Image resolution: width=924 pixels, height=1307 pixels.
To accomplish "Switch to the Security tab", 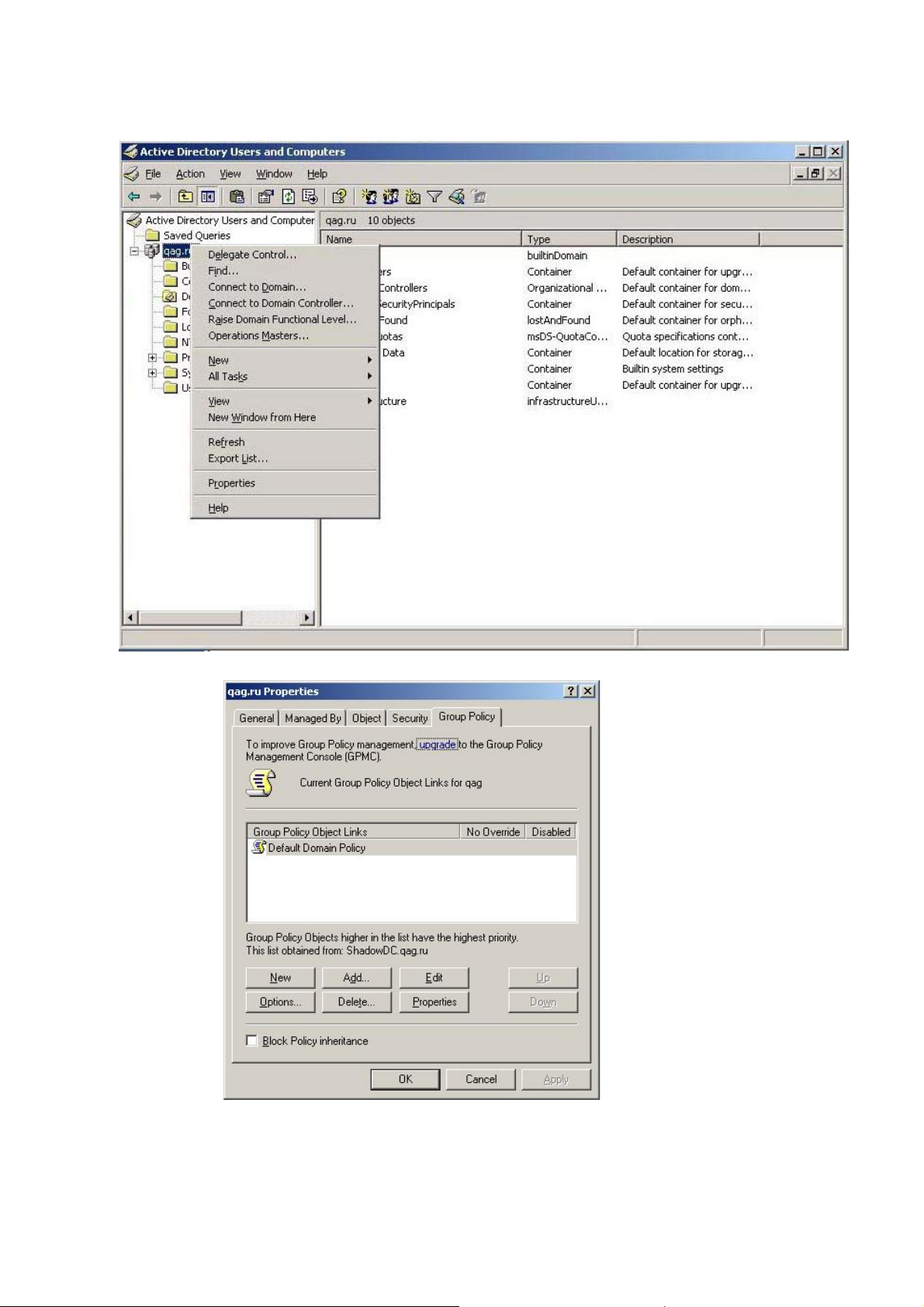I will (x=410, y=718).
